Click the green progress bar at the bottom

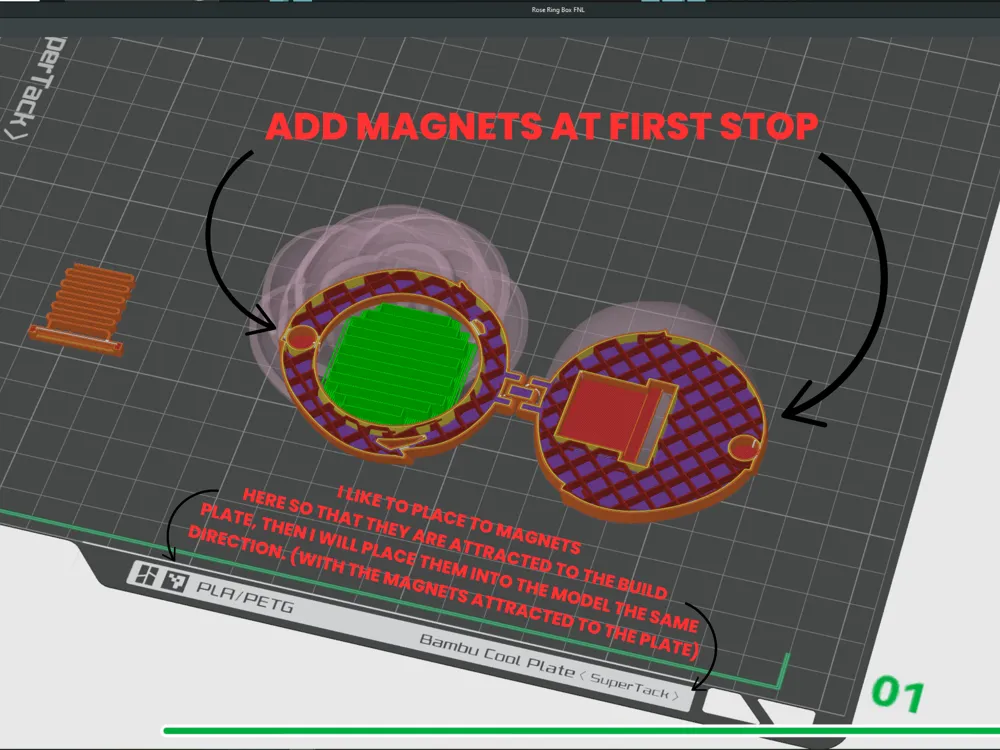(500, 730)
